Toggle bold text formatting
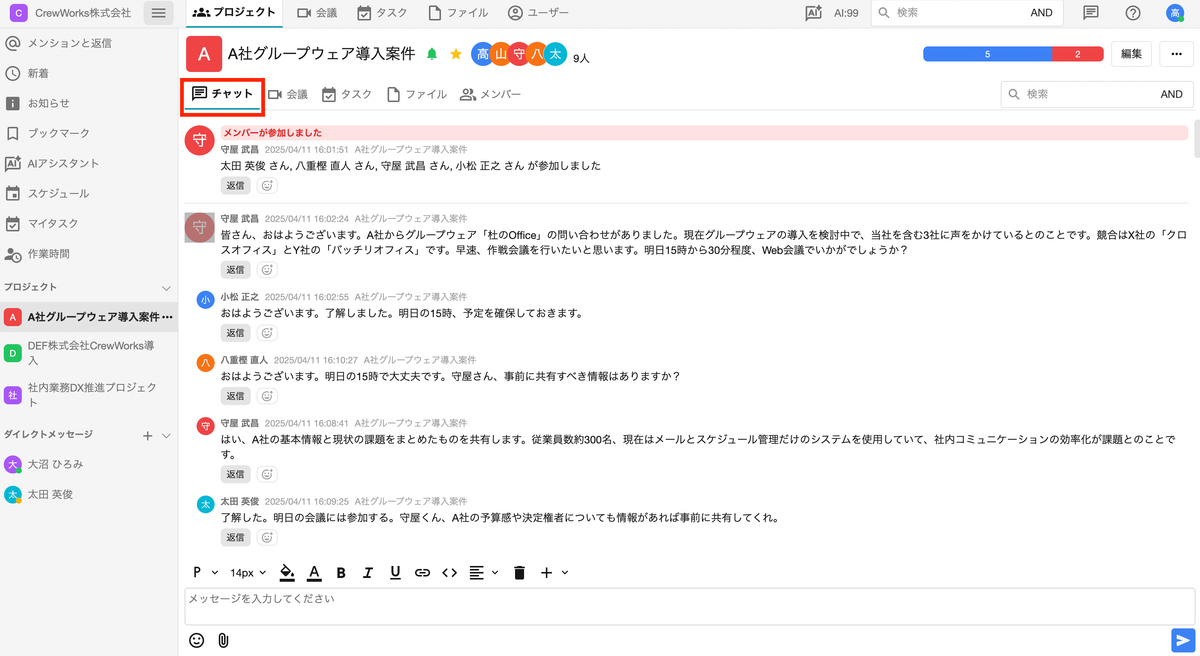This screenshot has height=656, width=1200. 341,573
